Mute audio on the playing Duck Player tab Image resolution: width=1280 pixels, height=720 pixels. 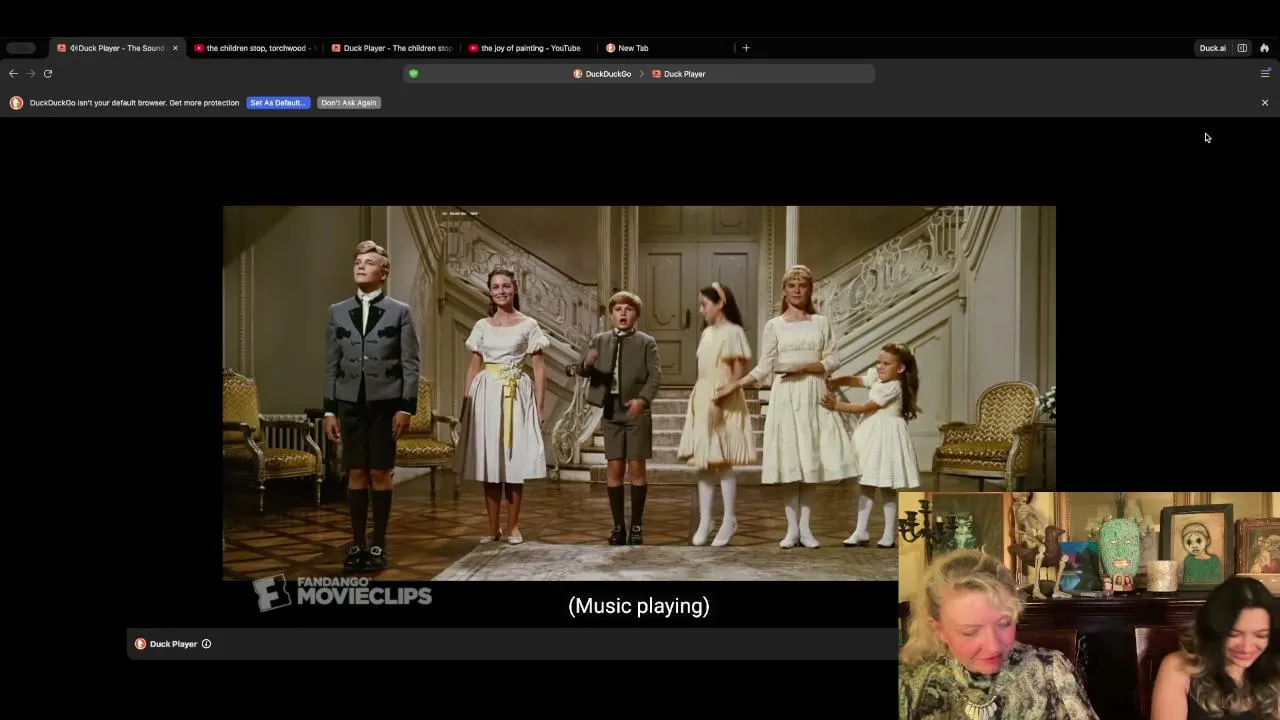coord(73,48)
